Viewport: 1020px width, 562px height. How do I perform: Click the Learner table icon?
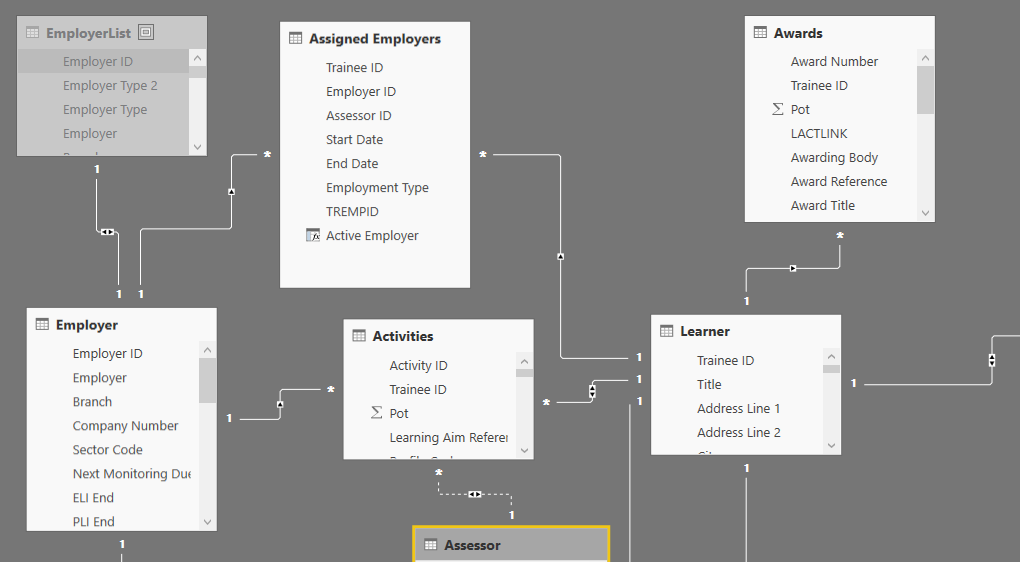click(667, 331)
